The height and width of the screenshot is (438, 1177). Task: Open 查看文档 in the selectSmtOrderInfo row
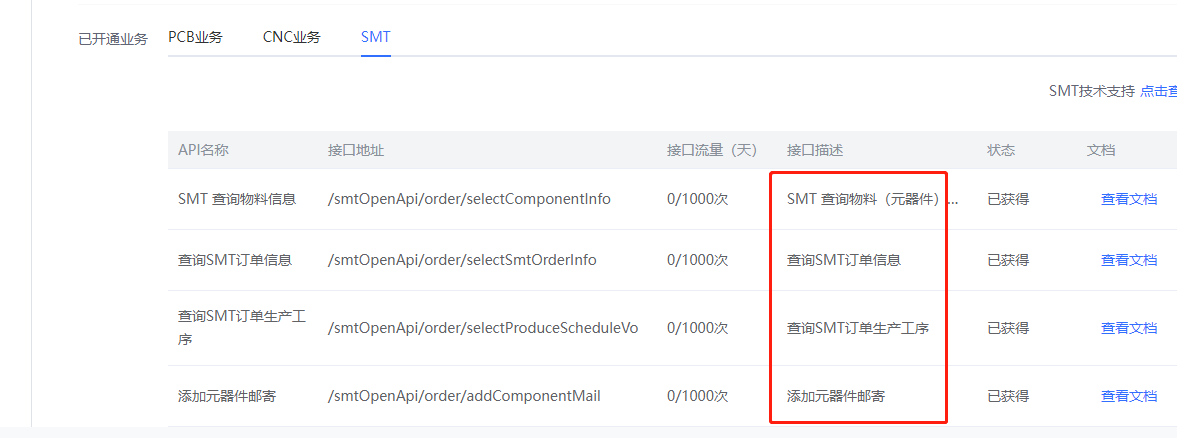1128,260
